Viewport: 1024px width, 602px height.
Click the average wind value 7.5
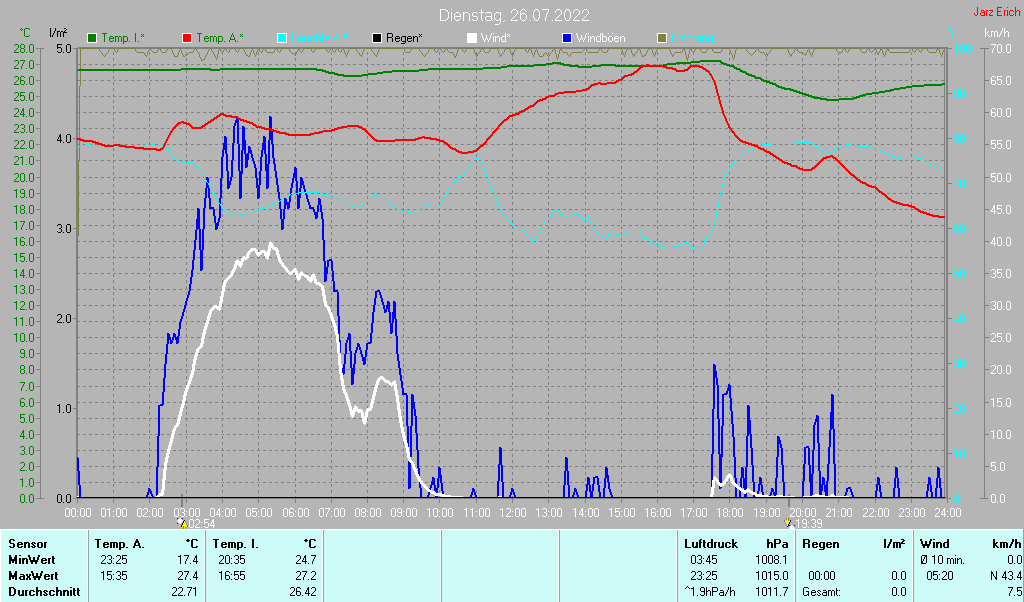[1014, 592]
